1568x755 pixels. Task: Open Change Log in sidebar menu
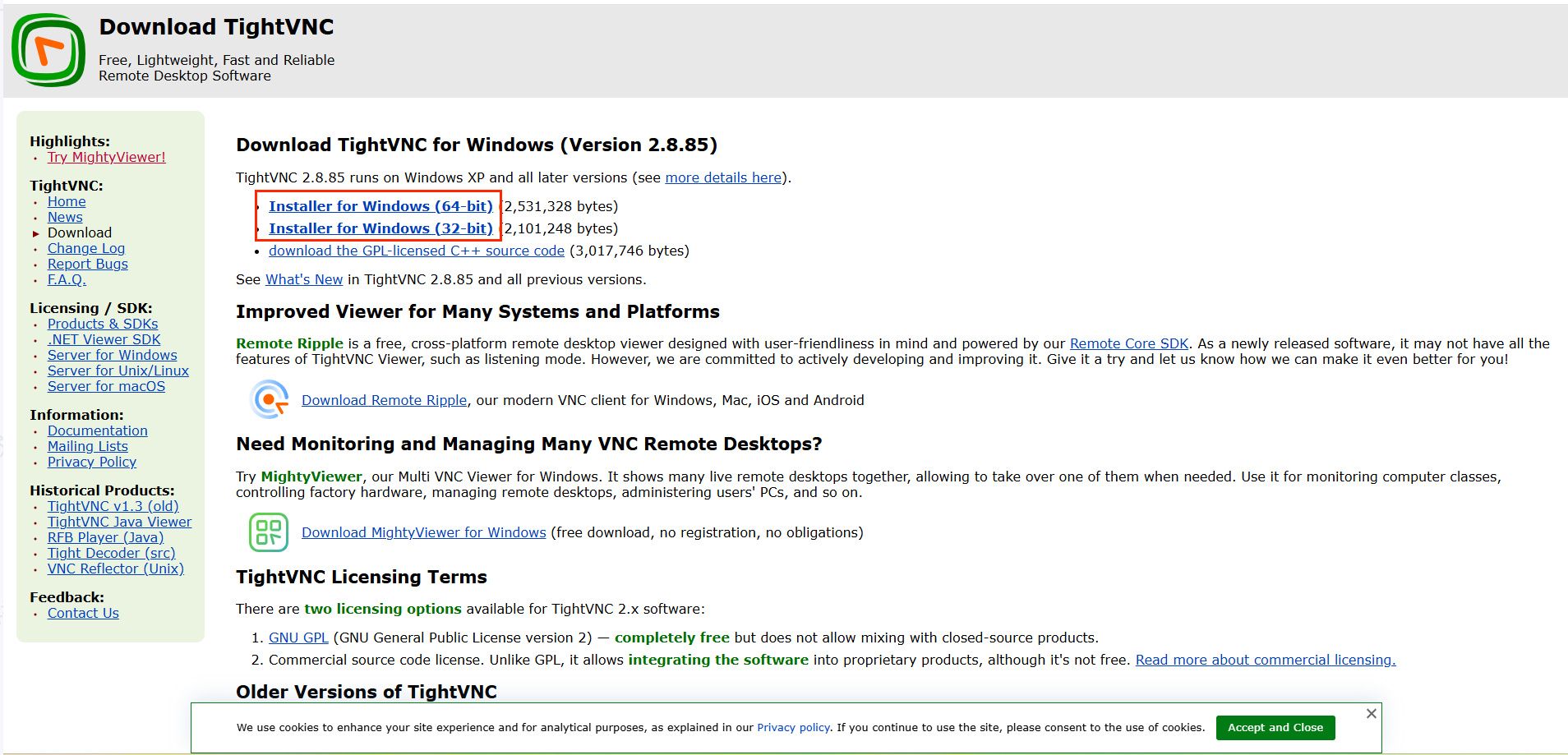click(86, 248)
